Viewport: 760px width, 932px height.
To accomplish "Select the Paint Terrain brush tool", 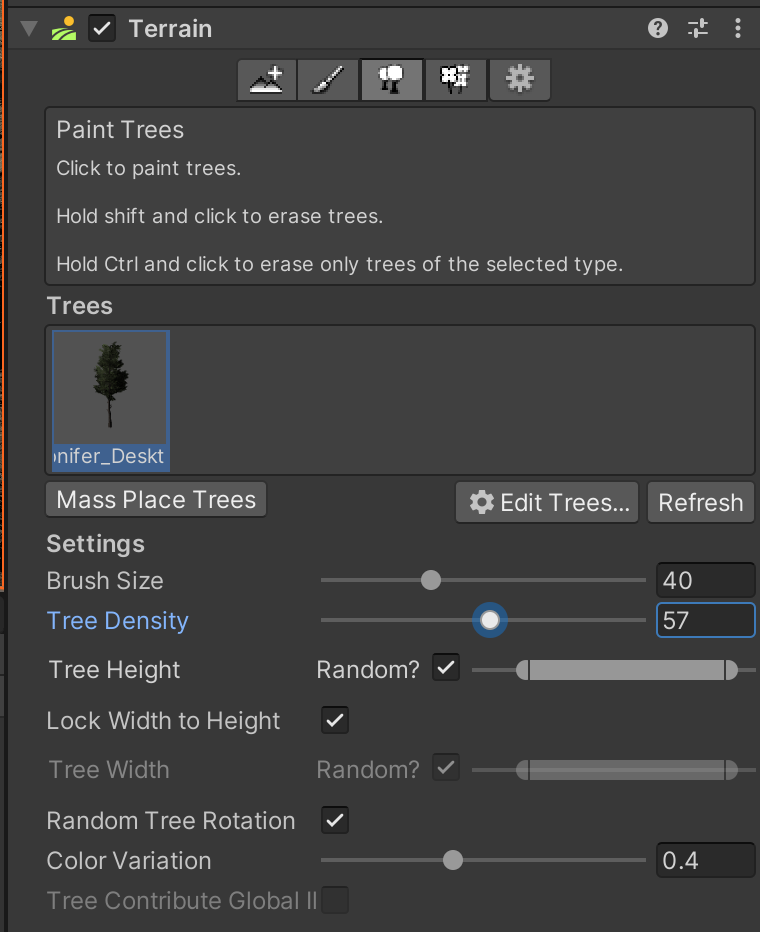I will coord(329,80).
